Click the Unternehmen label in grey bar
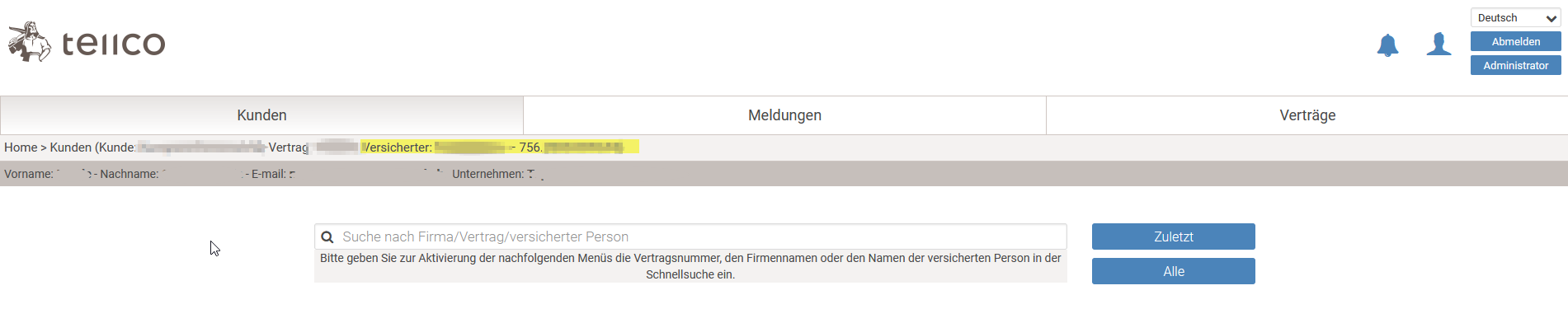This screenshot has height=309, width=1568. click(x=487, y=174)
